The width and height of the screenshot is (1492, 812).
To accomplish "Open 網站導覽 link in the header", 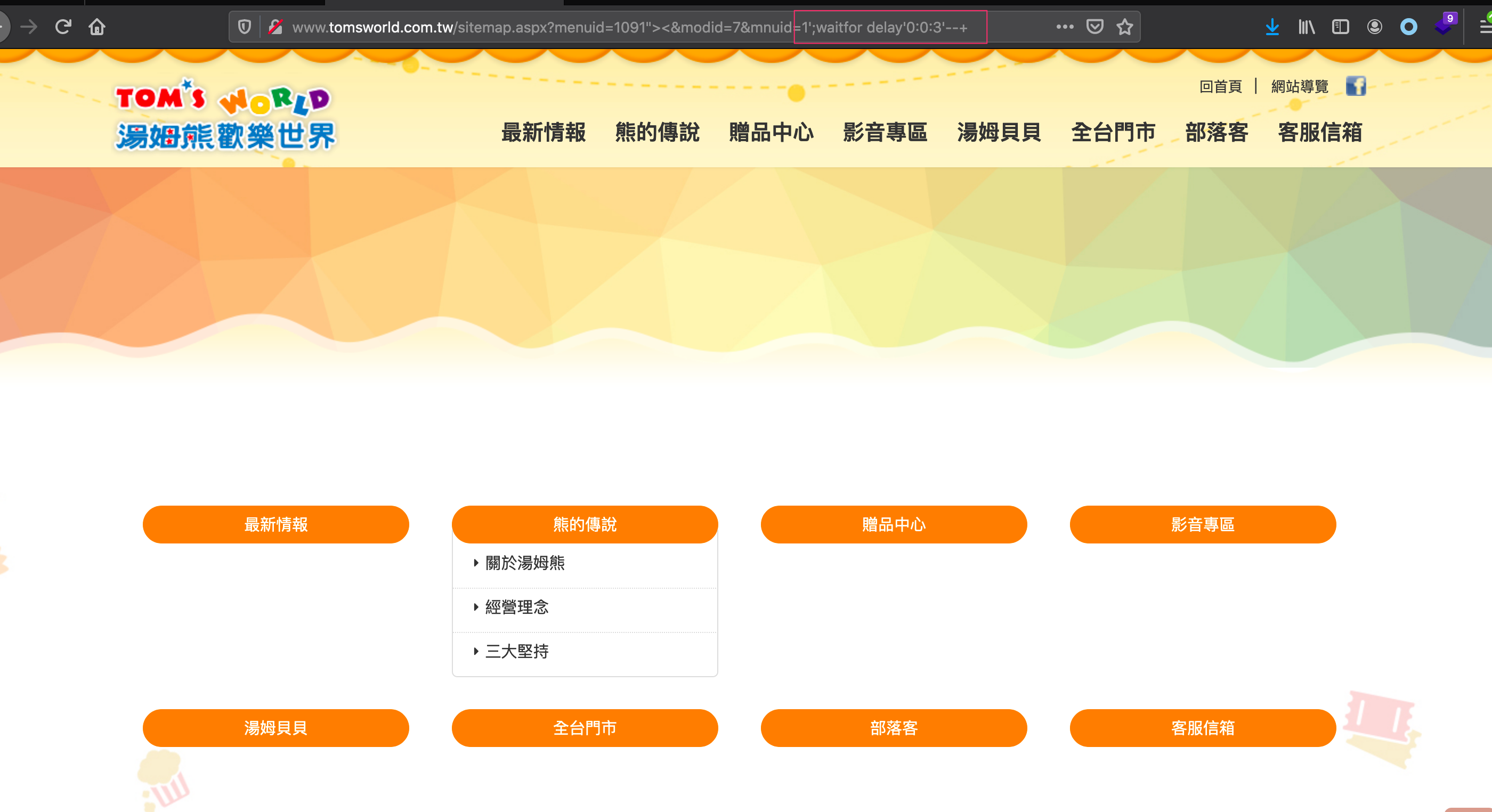I will pyautogui.click(x=1300, y=86).
